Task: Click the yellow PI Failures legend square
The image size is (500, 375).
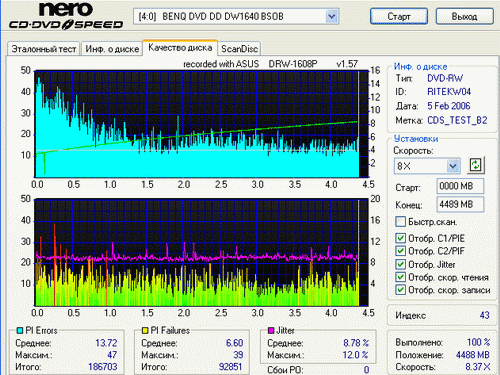Action: pos(145,330)
